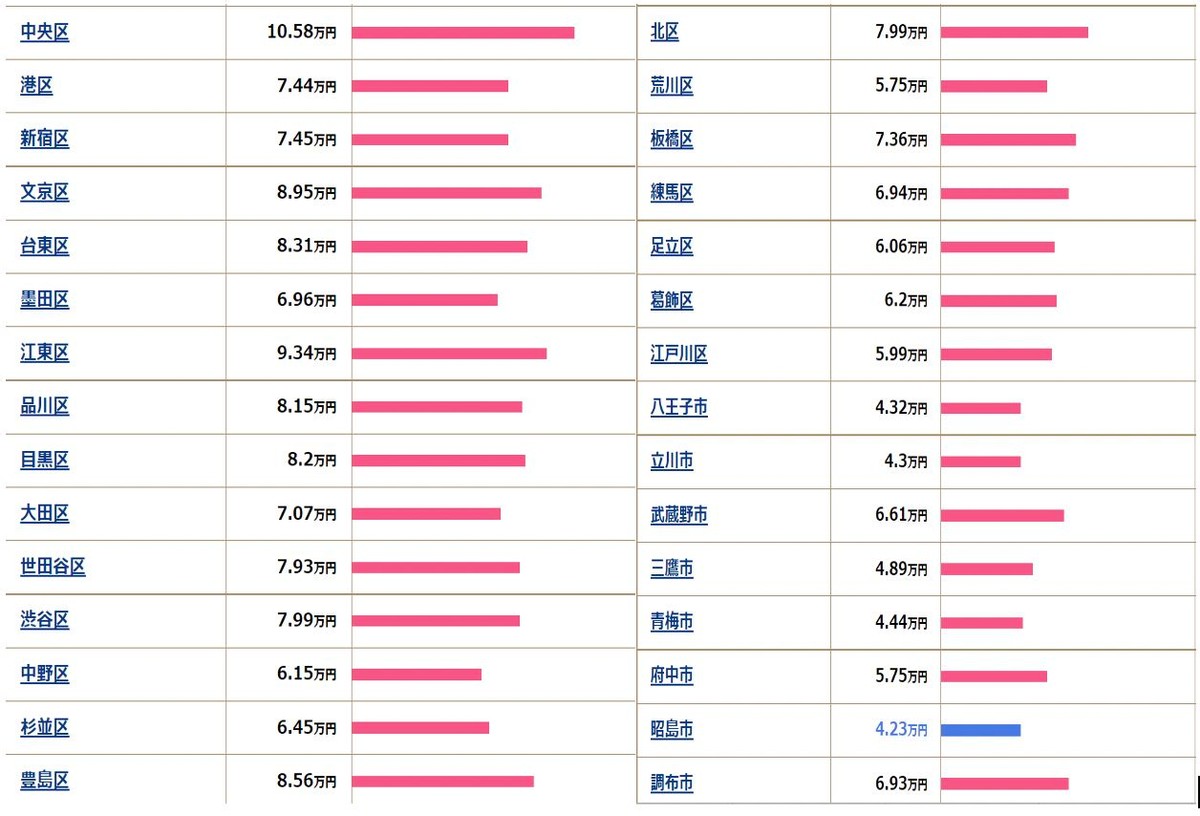1200x816 pixels.
Task: Open the 渋谷区 link
Action: 45,620
